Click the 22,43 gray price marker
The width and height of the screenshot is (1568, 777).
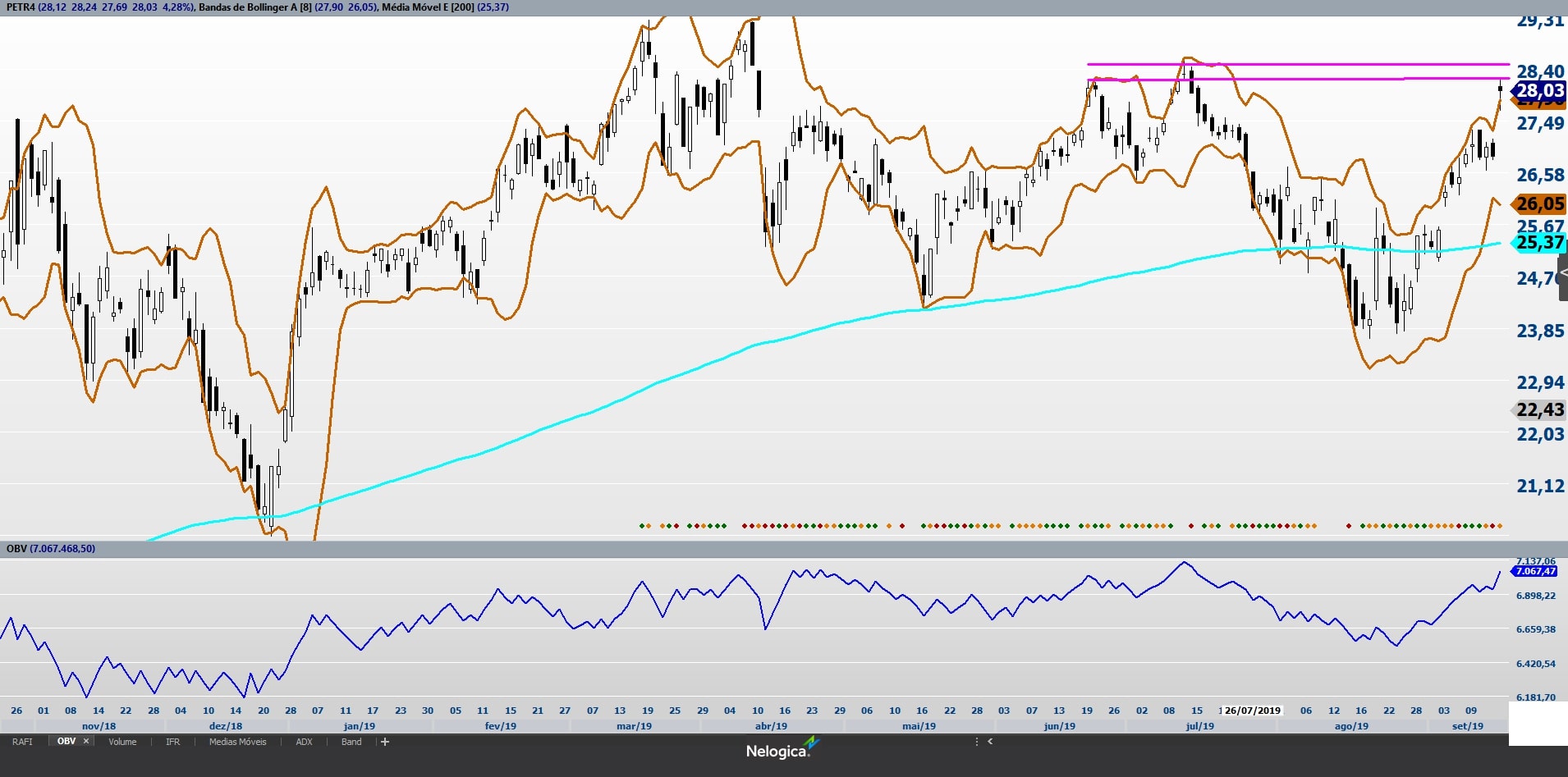pos(1538,409)
